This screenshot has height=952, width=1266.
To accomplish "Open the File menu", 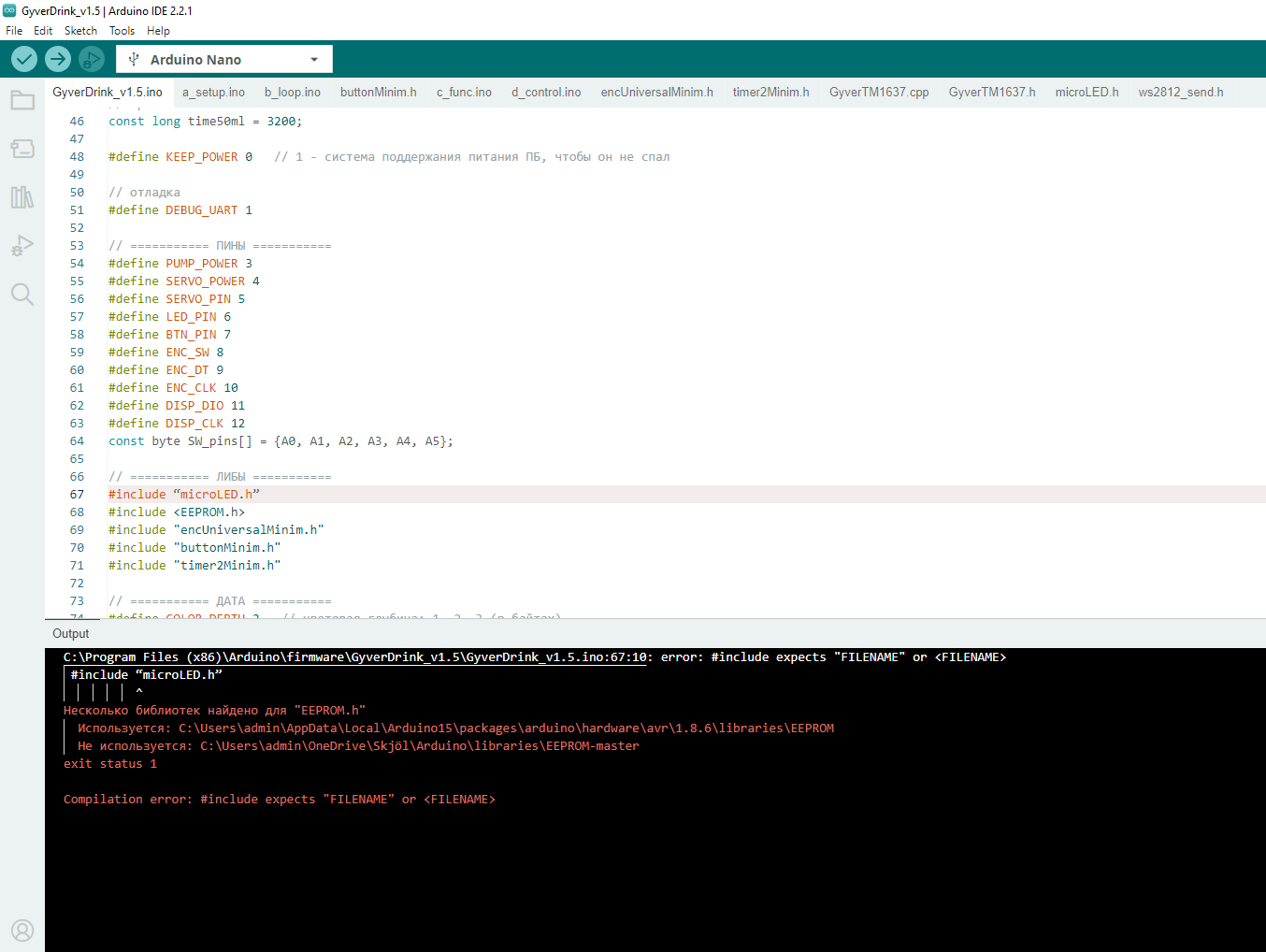I will [14, 31].
